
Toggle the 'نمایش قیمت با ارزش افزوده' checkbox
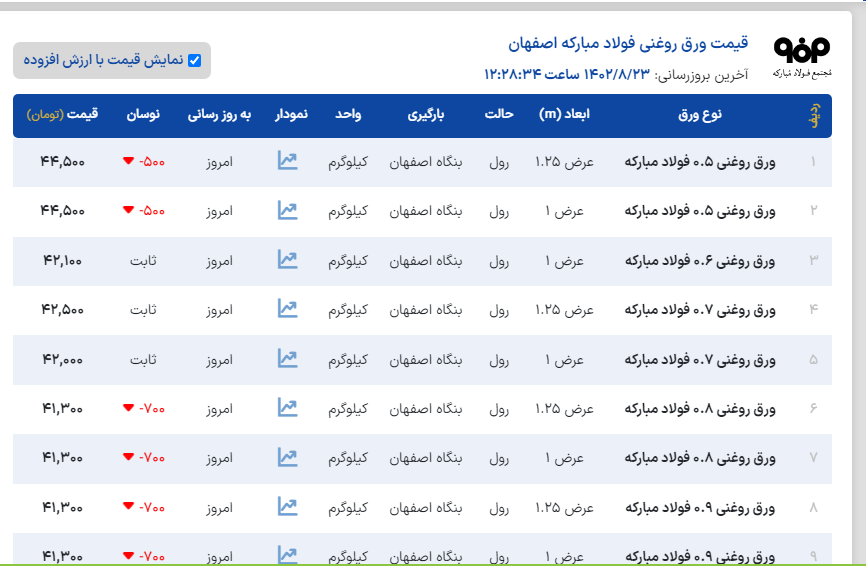point(195,60)
